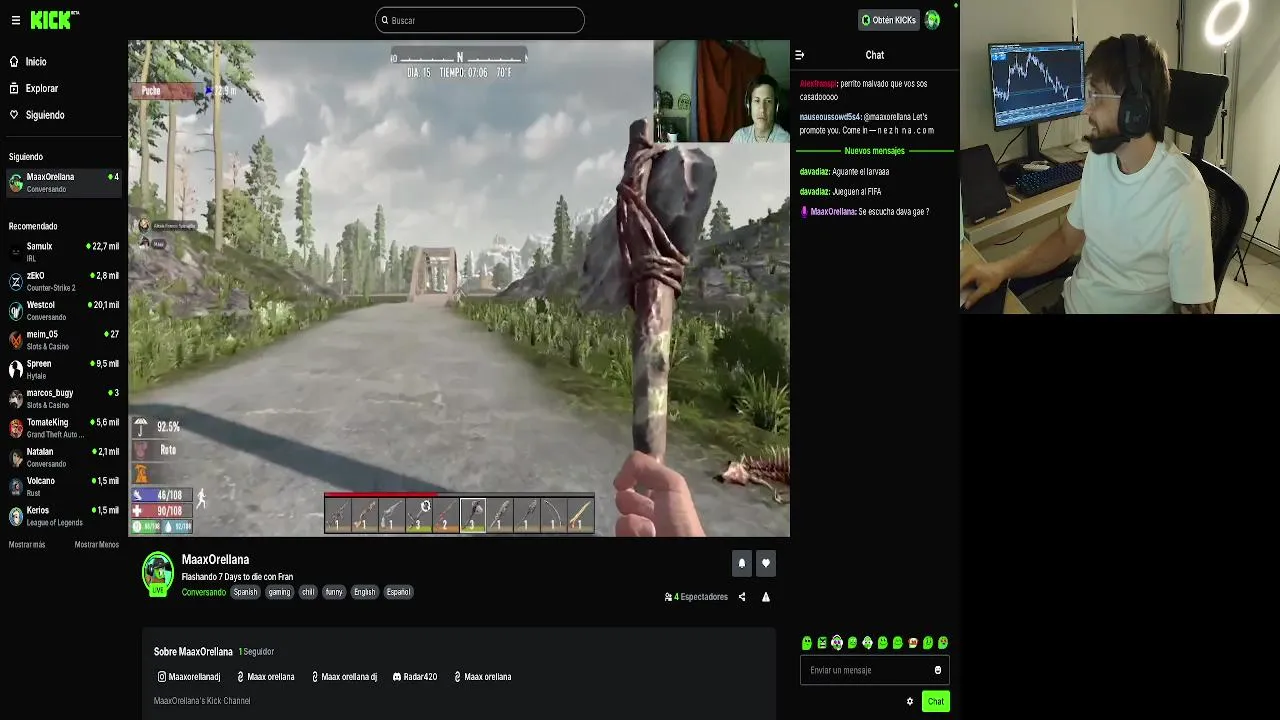Open followed channel MaaxOrellana in sidebar

tap(64, 183)
